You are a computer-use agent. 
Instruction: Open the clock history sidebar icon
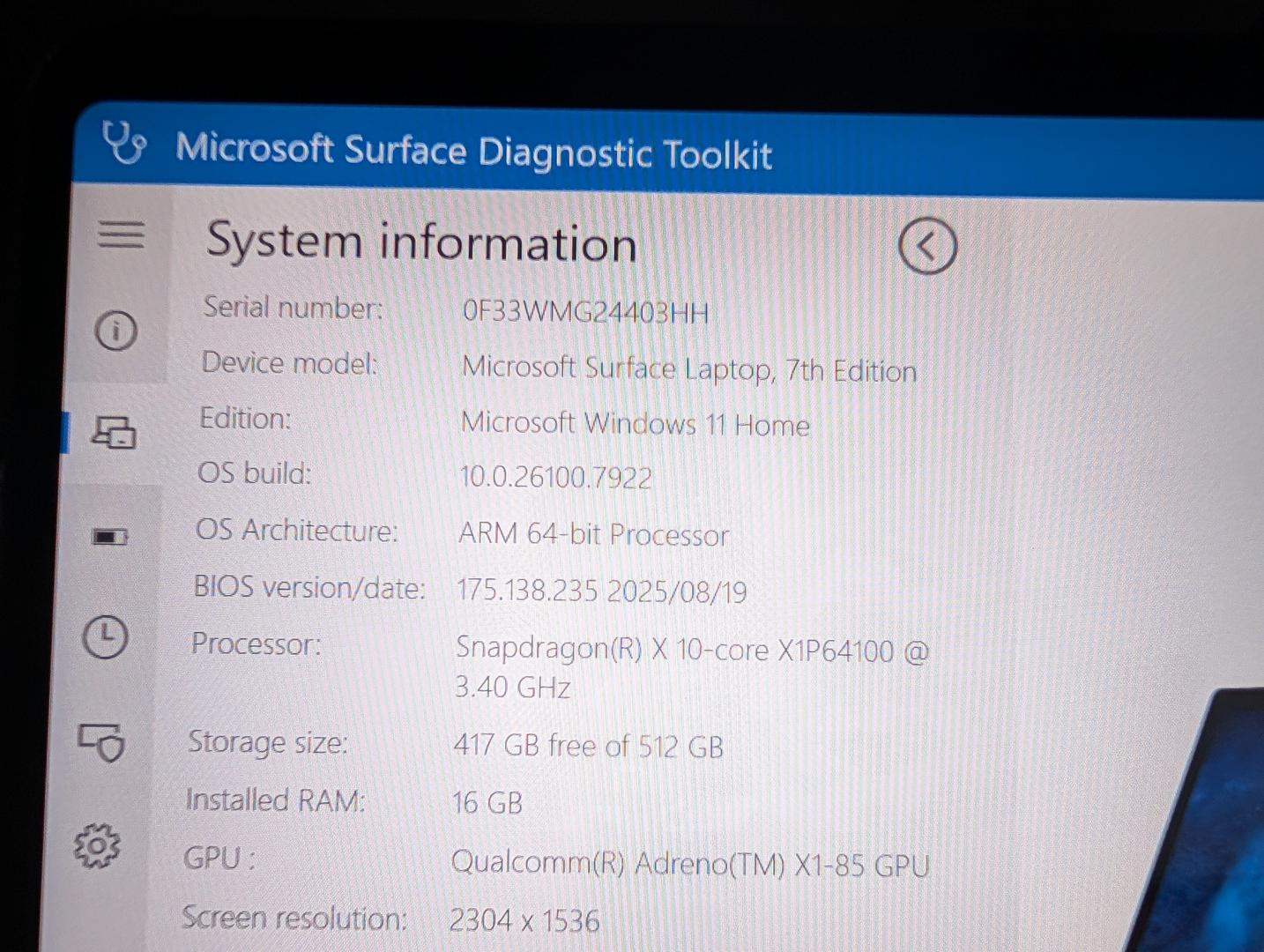pos(105,636)
